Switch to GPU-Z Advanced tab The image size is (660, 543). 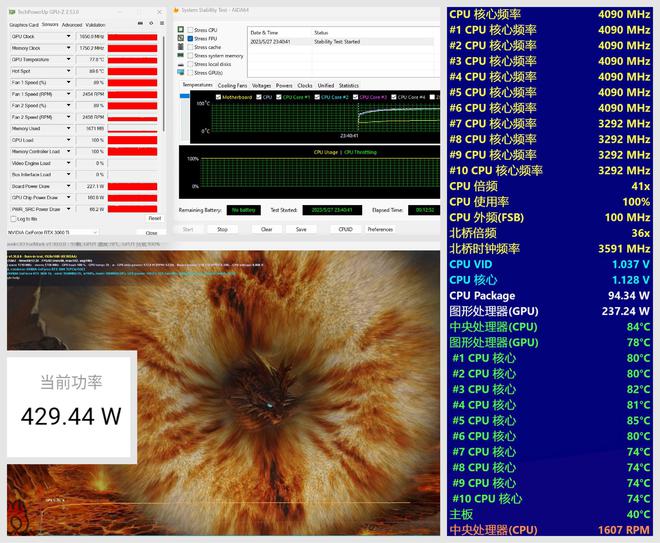[x=72, y=25]
